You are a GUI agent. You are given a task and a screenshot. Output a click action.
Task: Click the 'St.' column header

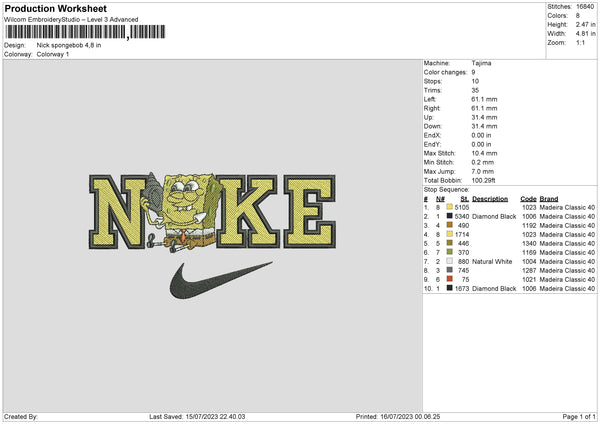tap(465, 199)
